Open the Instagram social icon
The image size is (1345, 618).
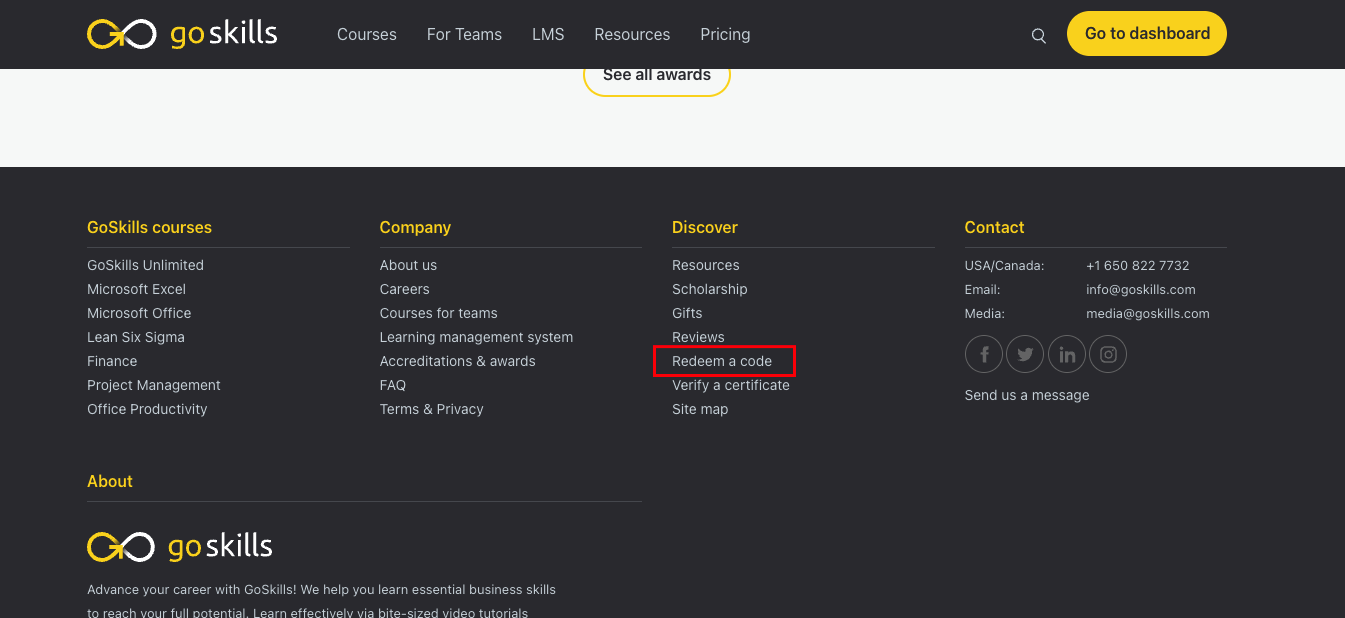pos(1108,354)
